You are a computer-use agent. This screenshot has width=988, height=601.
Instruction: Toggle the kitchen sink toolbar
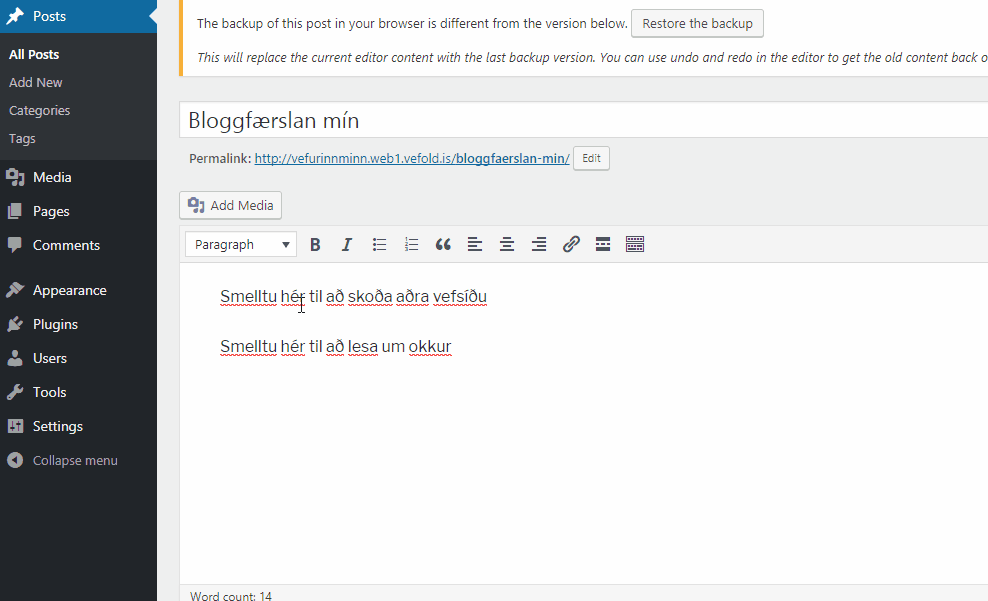click(x=635, y=244)
